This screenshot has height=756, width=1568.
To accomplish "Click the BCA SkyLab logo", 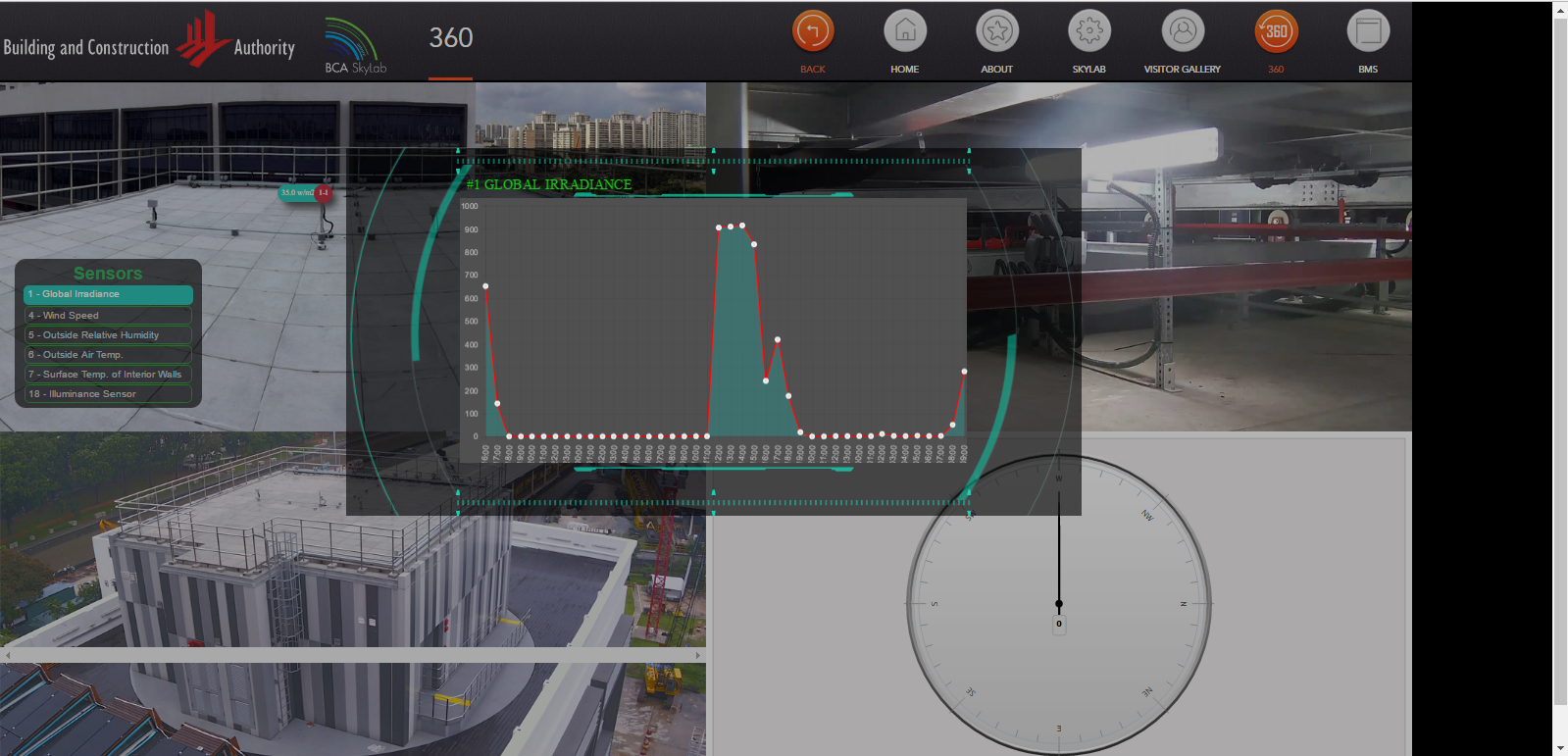I will pos(355,45).
